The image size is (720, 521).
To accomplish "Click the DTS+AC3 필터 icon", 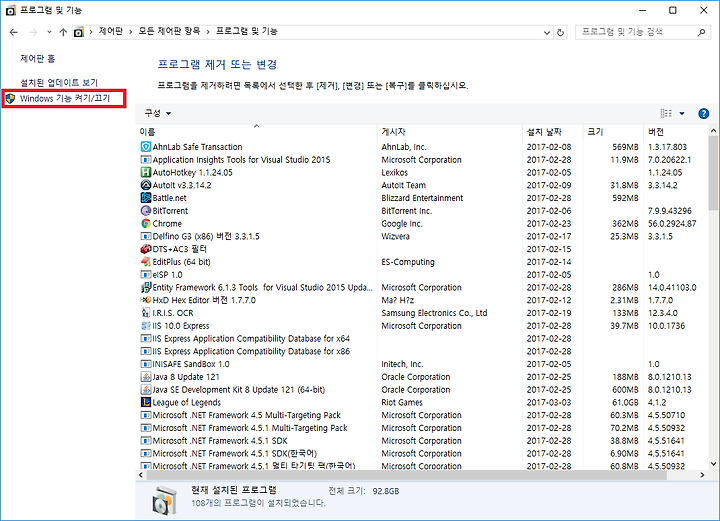I will point(146,249).
